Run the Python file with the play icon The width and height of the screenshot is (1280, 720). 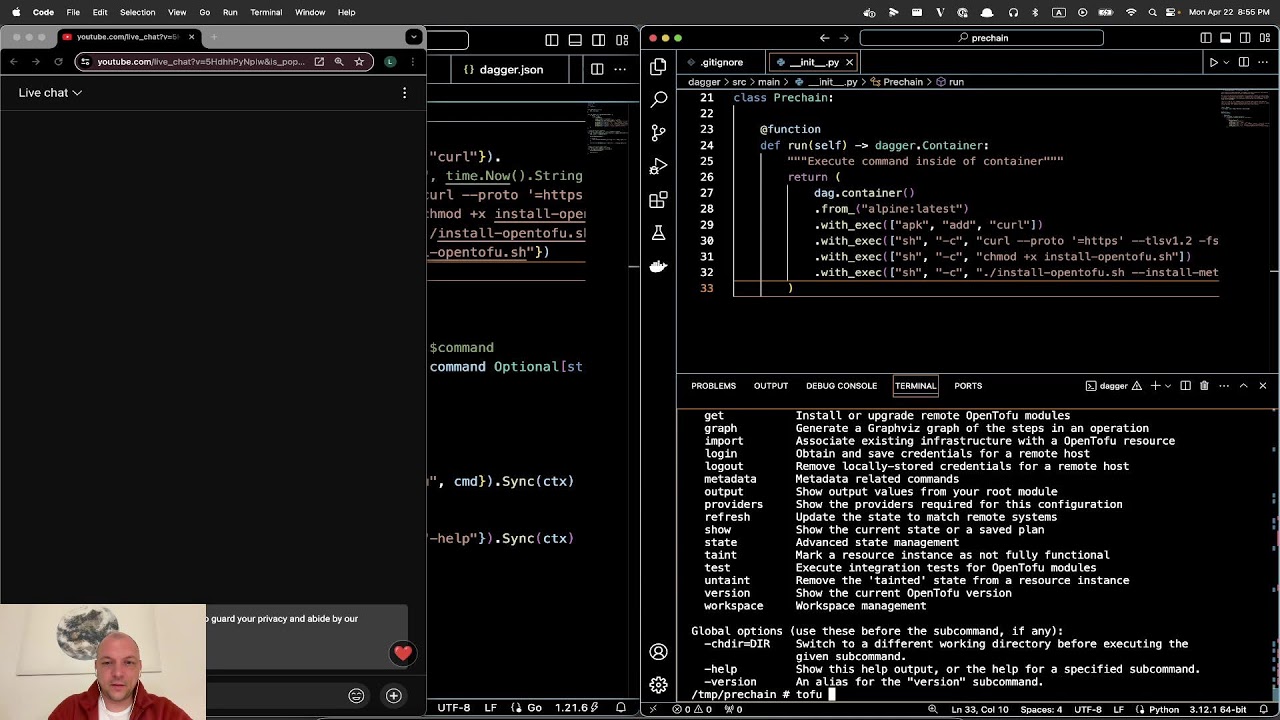[x=1213, y=62]
